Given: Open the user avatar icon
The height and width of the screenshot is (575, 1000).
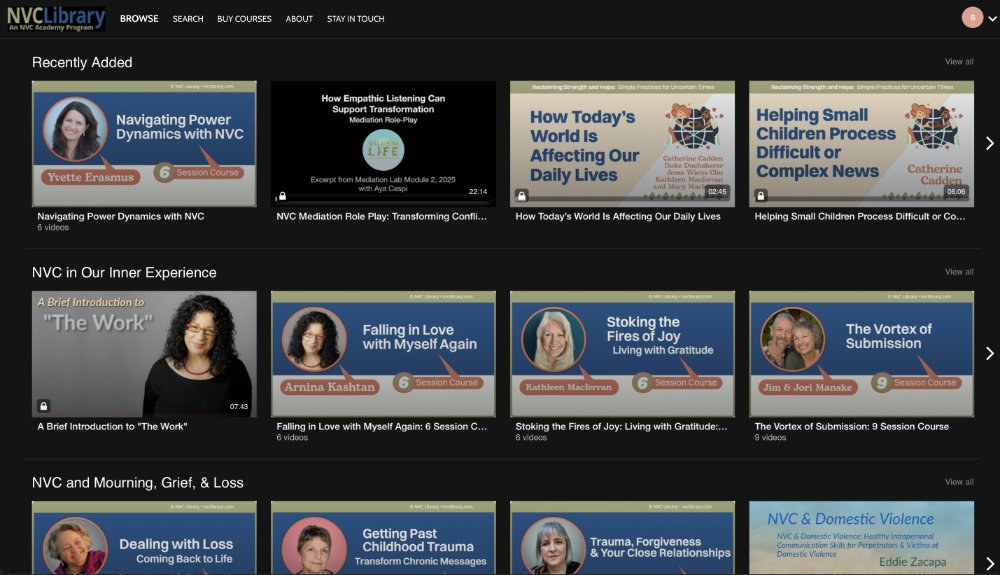Looking at the screenshot, I should pyautogui.click(x=972, y=17).
